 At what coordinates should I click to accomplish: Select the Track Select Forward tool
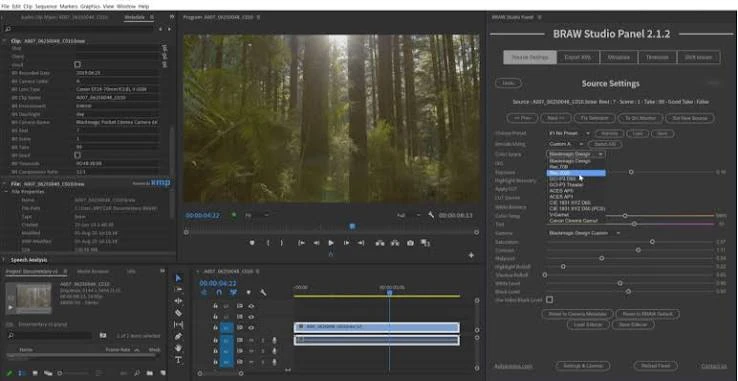pyautogui.click(x=178, y=290)
